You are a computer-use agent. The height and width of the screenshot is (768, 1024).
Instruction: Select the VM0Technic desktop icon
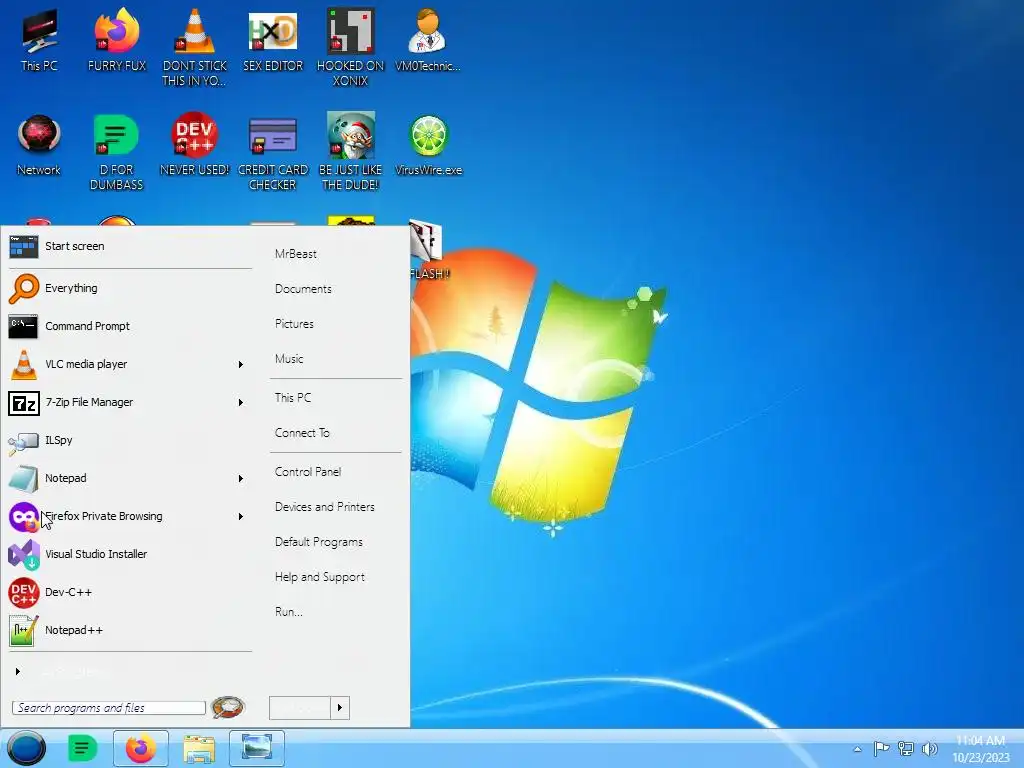pyautogui.click(x=428, y=39)
